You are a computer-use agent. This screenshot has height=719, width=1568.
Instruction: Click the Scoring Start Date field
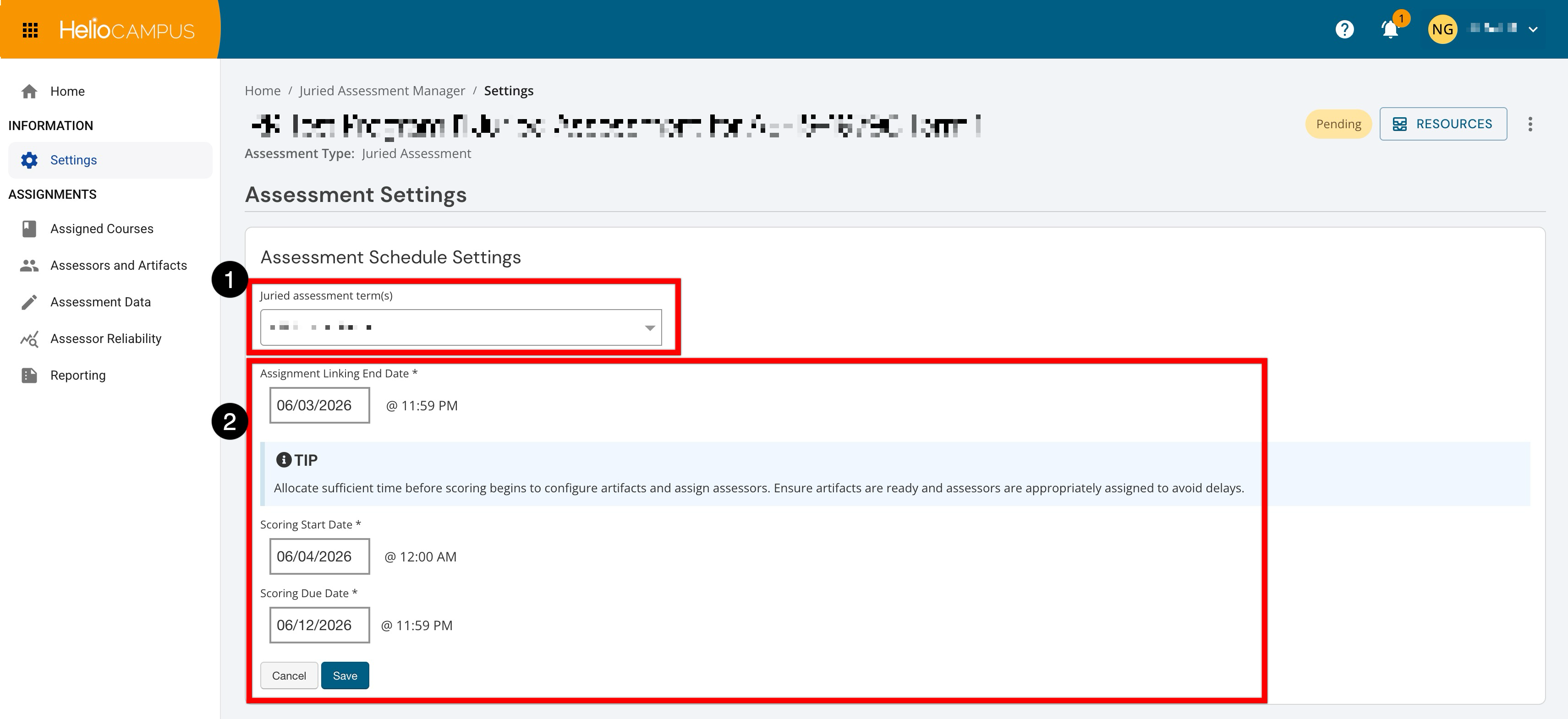pos(319,556)
